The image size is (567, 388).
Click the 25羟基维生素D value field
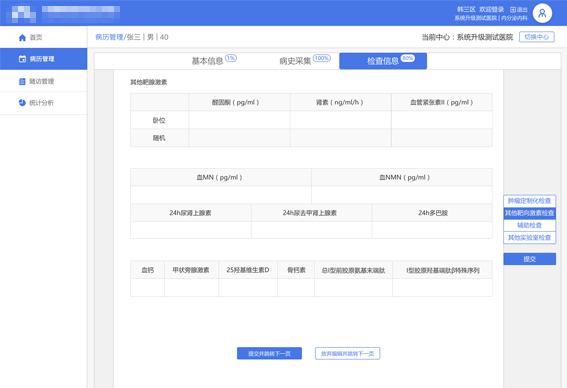point(248,287)
